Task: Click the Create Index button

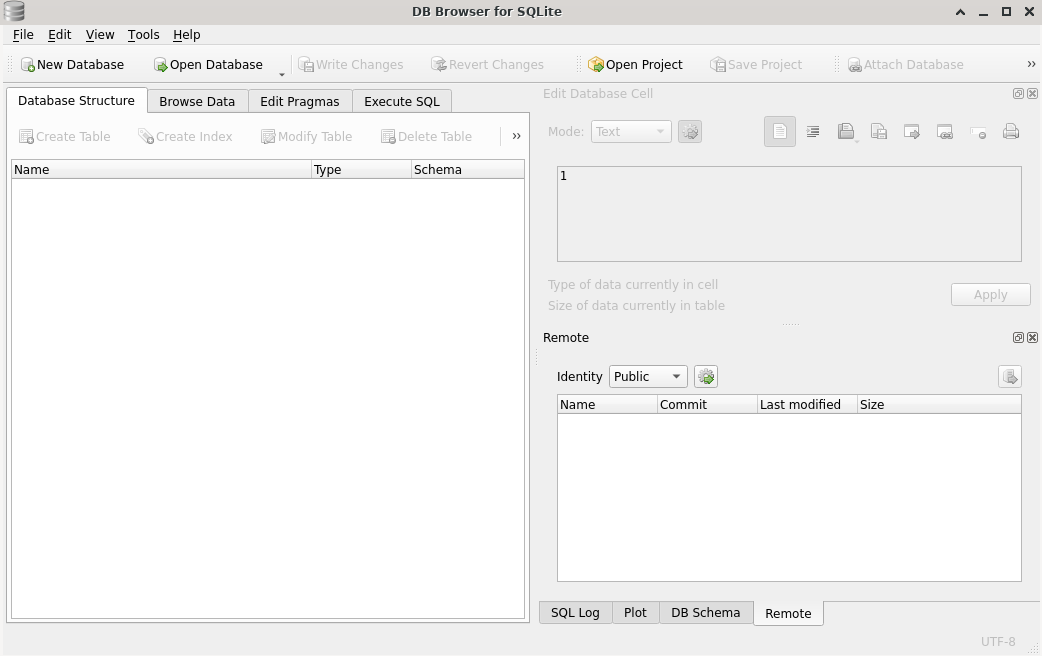Action: (185, 136)
